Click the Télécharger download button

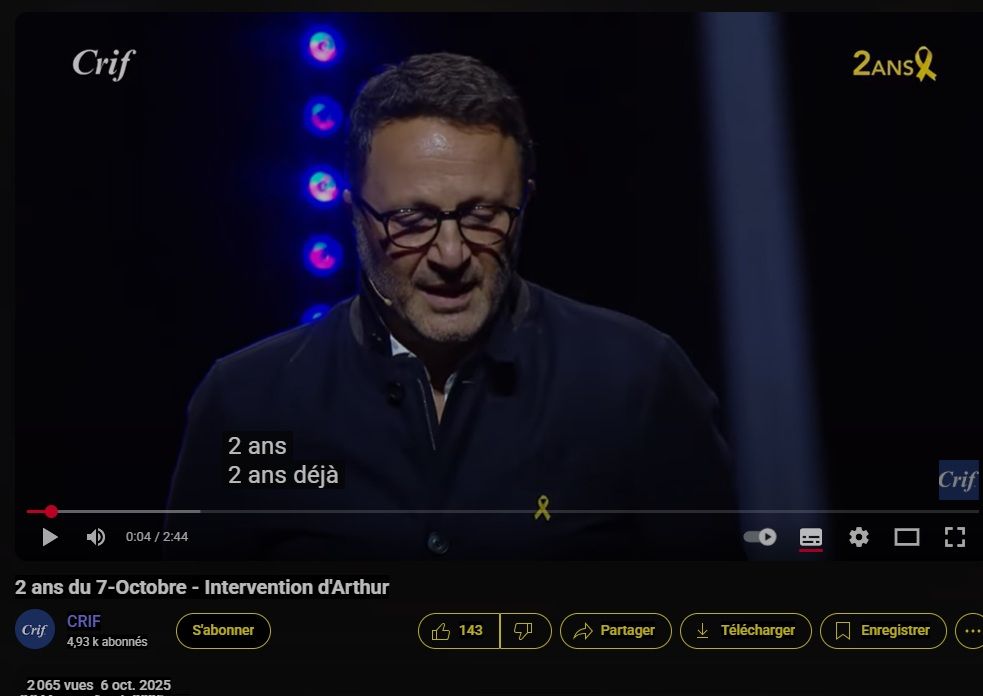[746, 631]
